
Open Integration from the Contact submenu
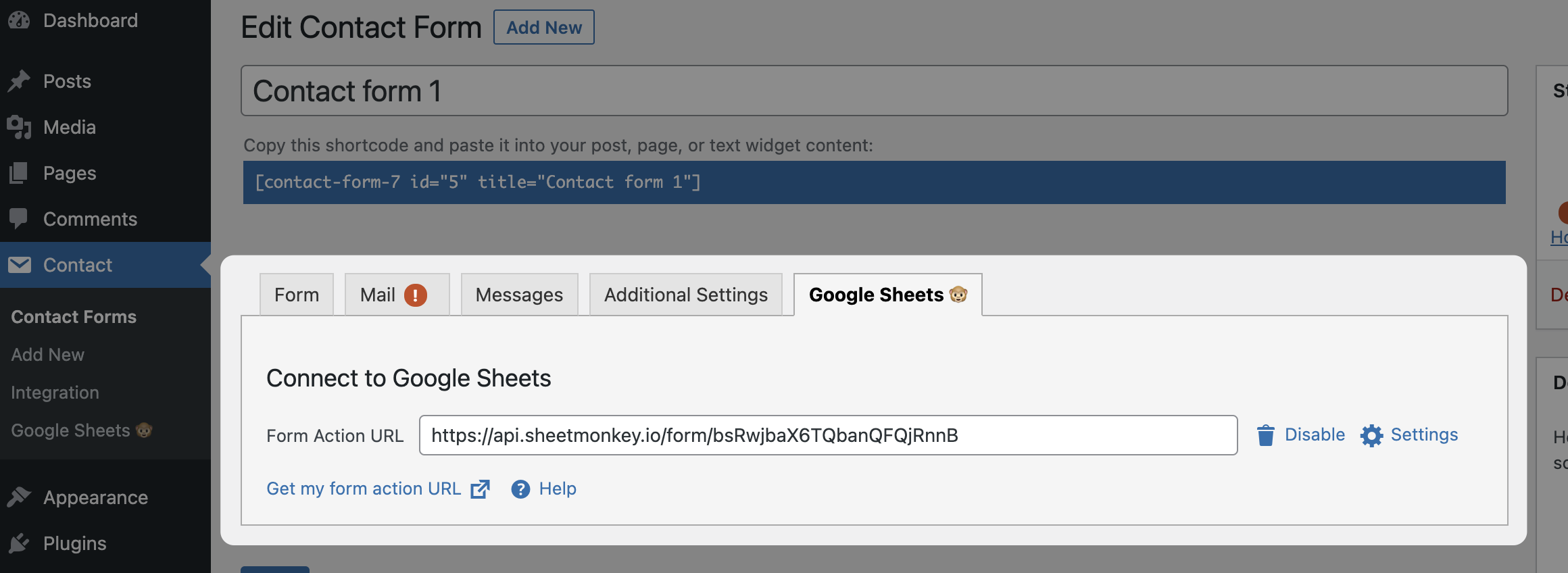point(54,392)
